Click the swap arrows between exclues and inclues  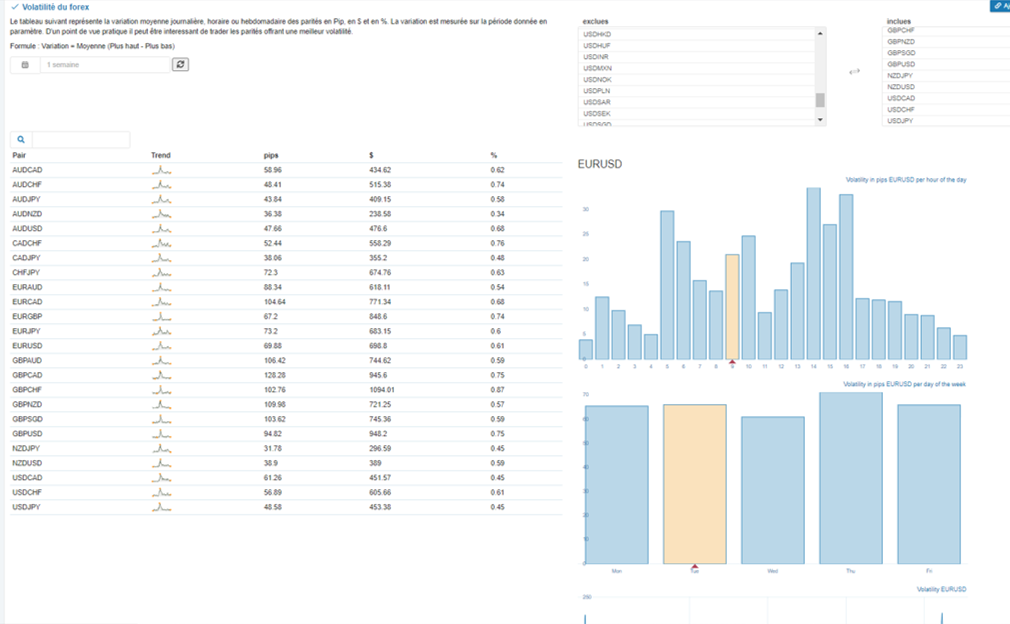coord(854,71)
